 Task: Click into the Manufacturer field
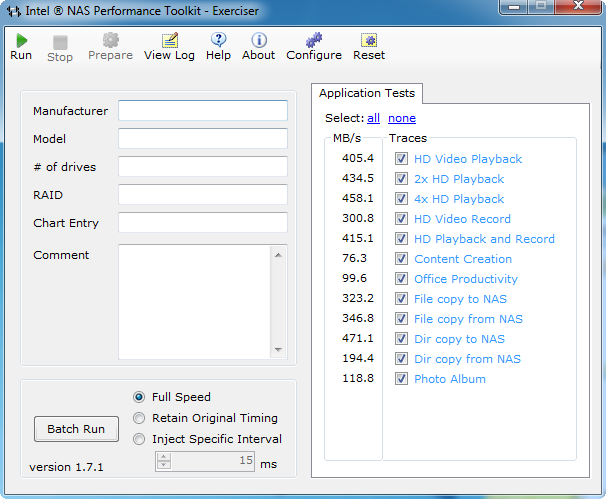tap(203, 111)
